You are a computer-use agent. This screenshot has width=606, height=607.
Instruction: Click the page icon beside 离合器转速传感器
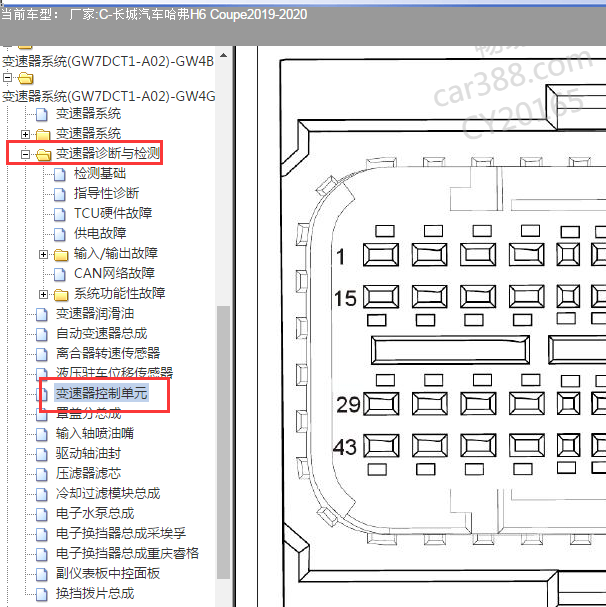41,354
